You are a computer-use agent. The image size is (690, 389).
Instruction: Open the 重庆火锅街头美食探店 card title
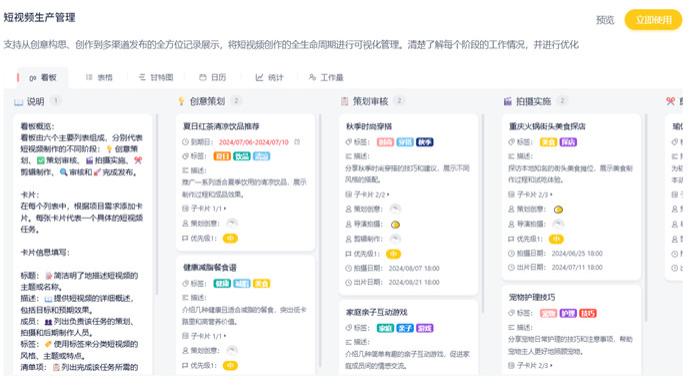click(x=547, y=126)
